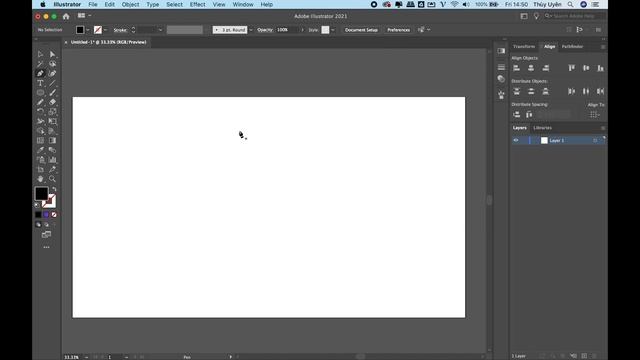Viewport: 640px width, 360px height.
Task: Open Change Screen Mode button
Action: point(46,235)
